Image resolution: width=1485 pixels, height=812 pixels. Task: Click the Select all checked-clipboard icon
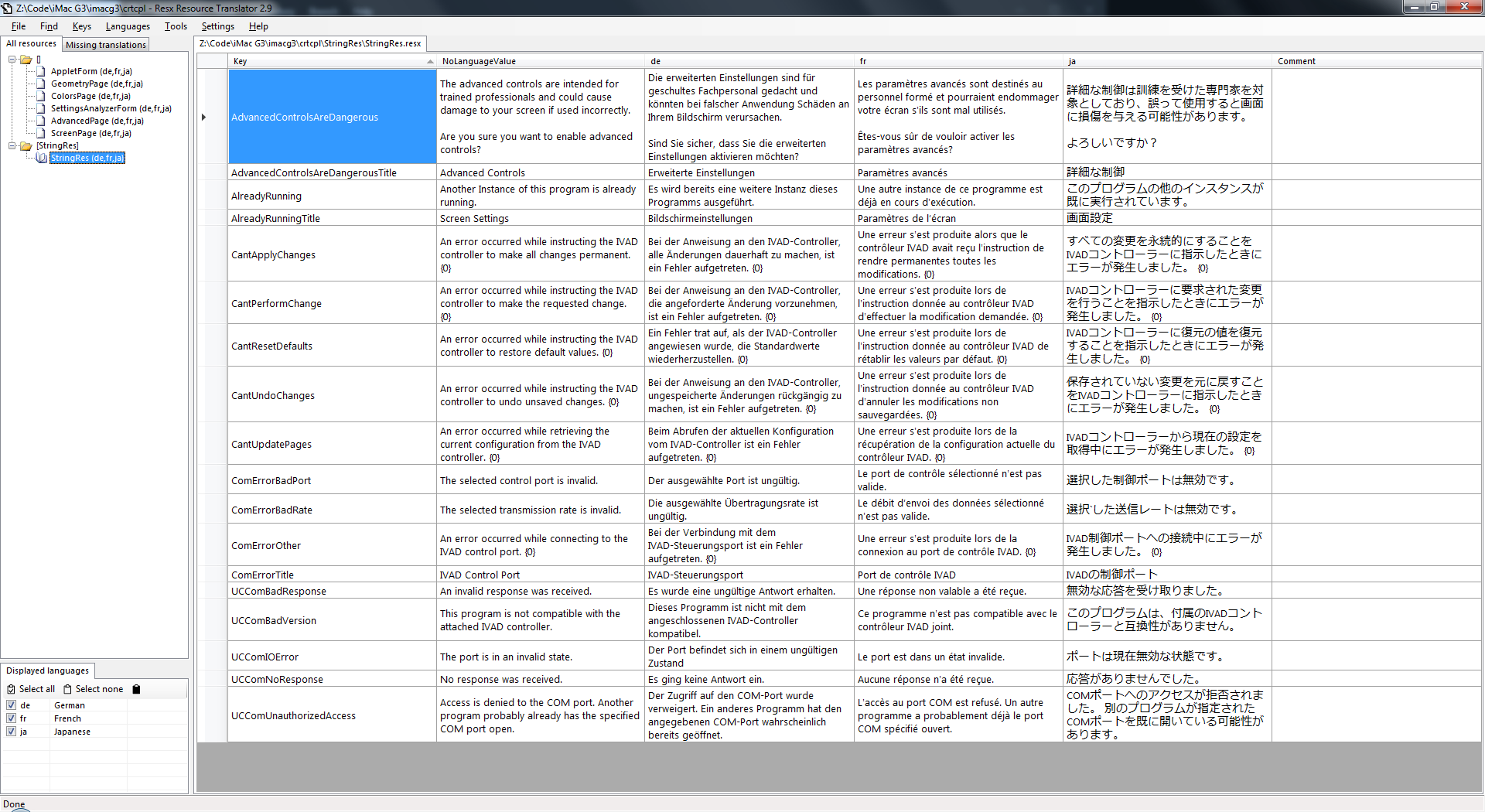click(x=11, y=689)
